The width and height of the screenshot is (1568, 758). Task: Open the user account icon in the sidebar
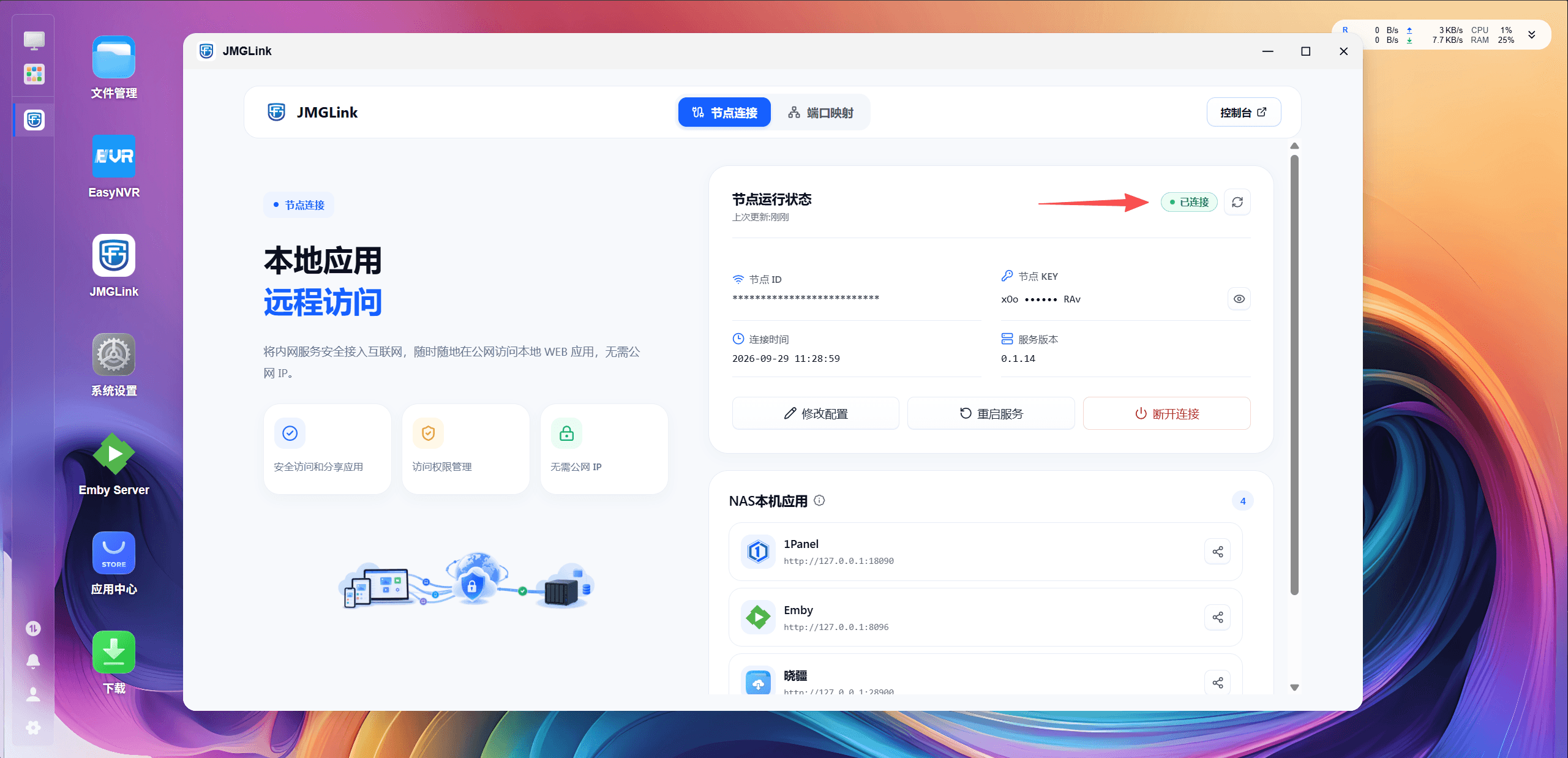(33, 694)
